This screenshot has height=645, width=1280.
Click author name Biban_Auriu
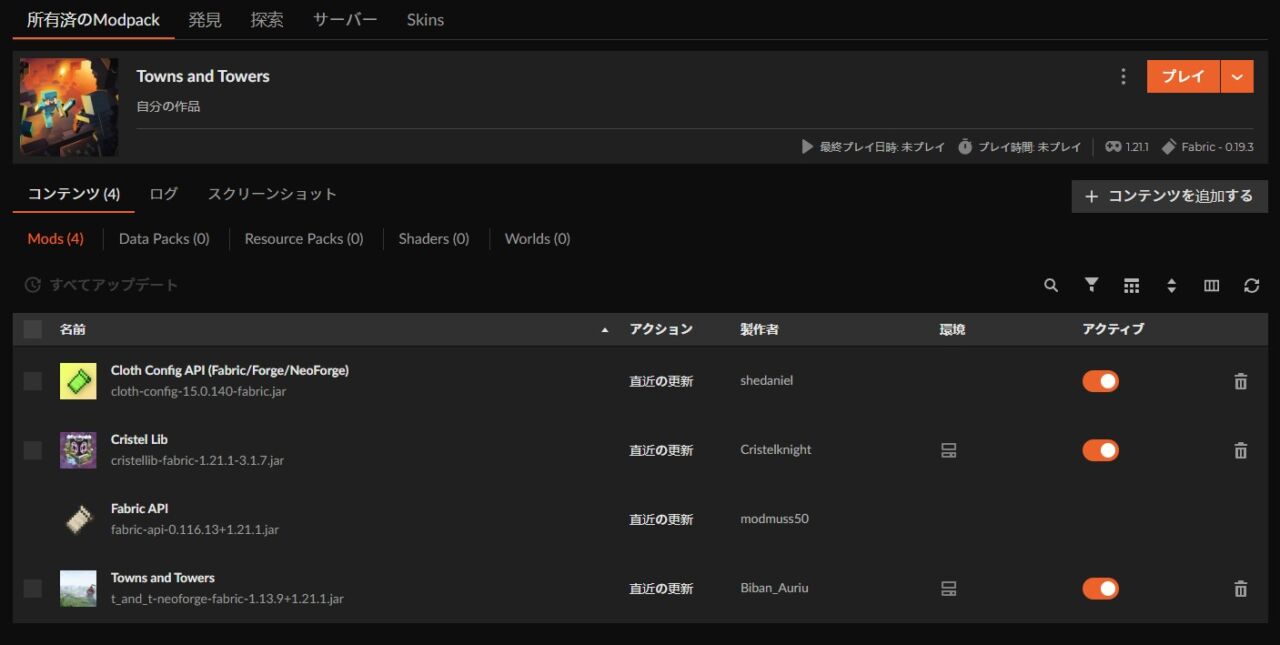click(774, 588)
